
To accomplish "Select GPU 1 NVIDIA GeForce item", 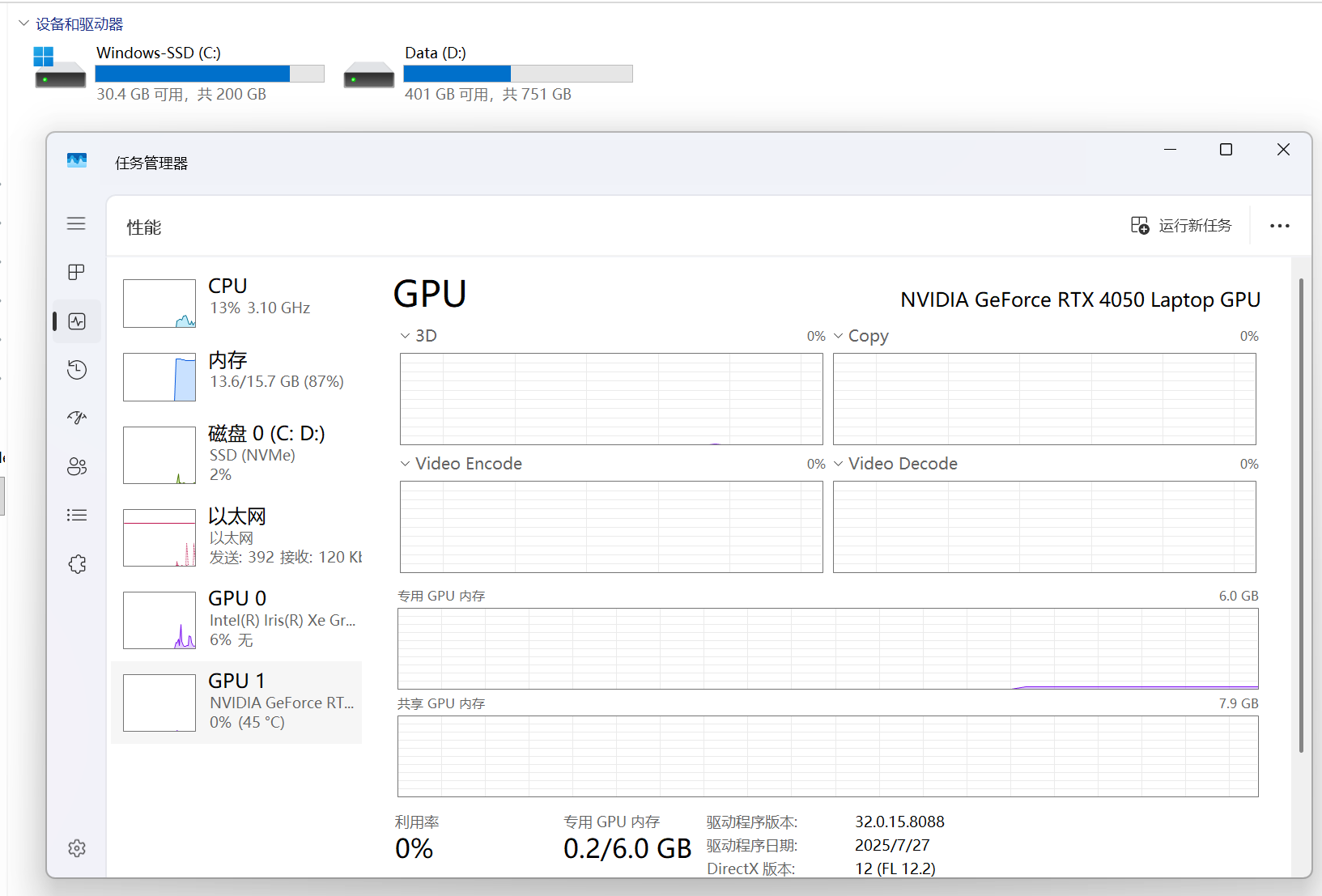I will tap(236, 703).
